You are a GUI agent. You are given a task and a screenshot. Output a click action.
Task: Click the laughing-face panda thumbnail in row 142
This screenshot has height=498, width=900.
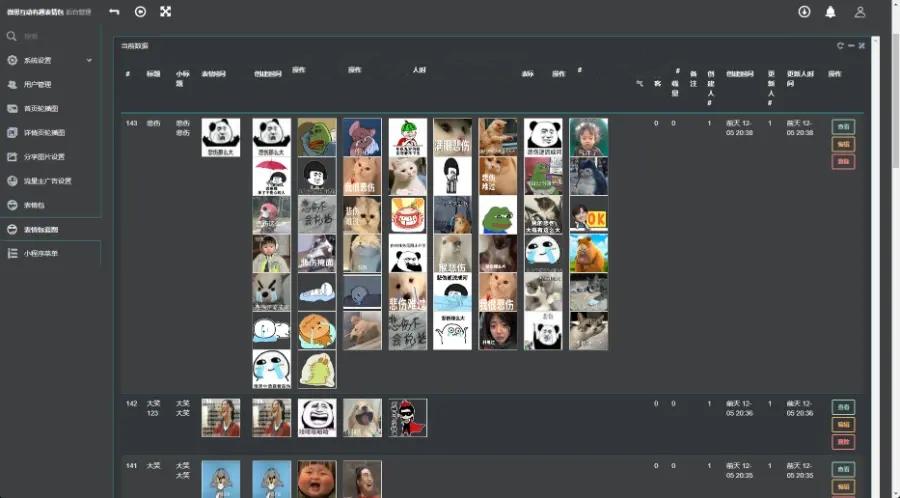tap(317, 418)
